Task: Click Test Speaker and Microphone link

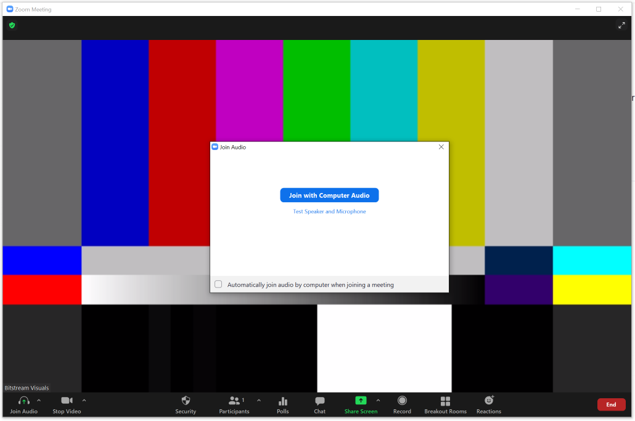Action: tap(329, 212)
